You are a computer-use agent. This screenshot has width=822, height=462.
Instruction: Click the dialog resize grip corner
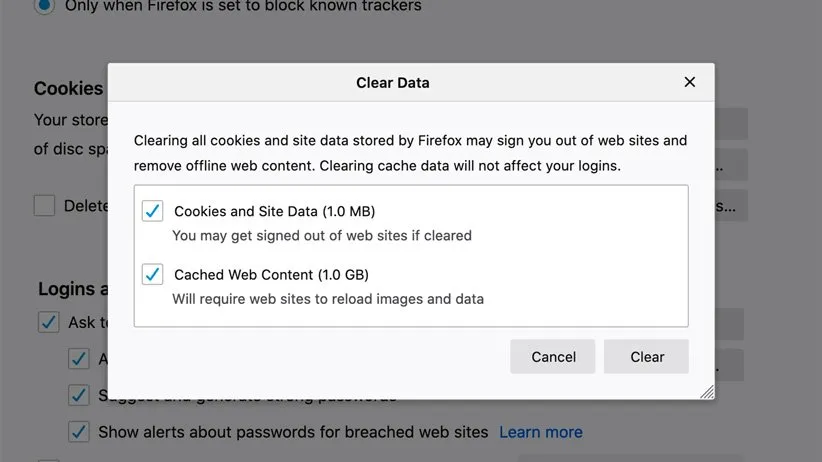(707, 392)
